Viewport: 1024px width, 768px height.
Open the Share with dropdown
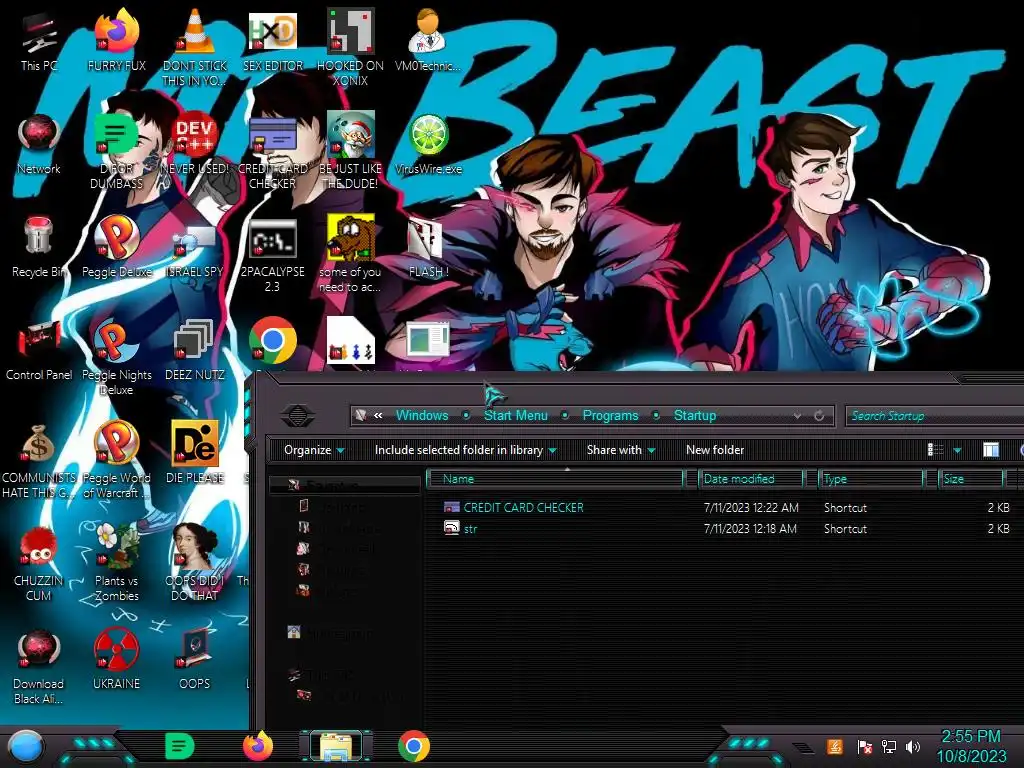click(620, 450)
